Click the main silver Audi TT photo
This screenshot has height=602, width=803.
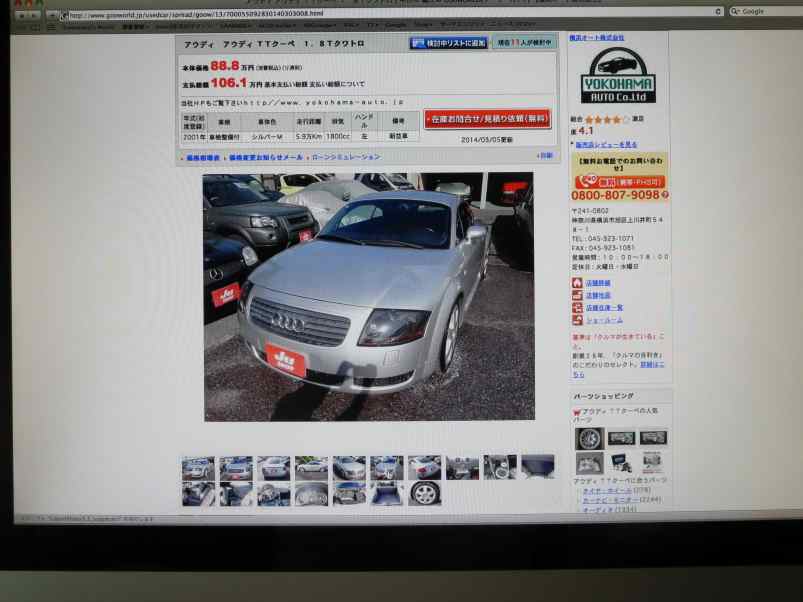369,296
